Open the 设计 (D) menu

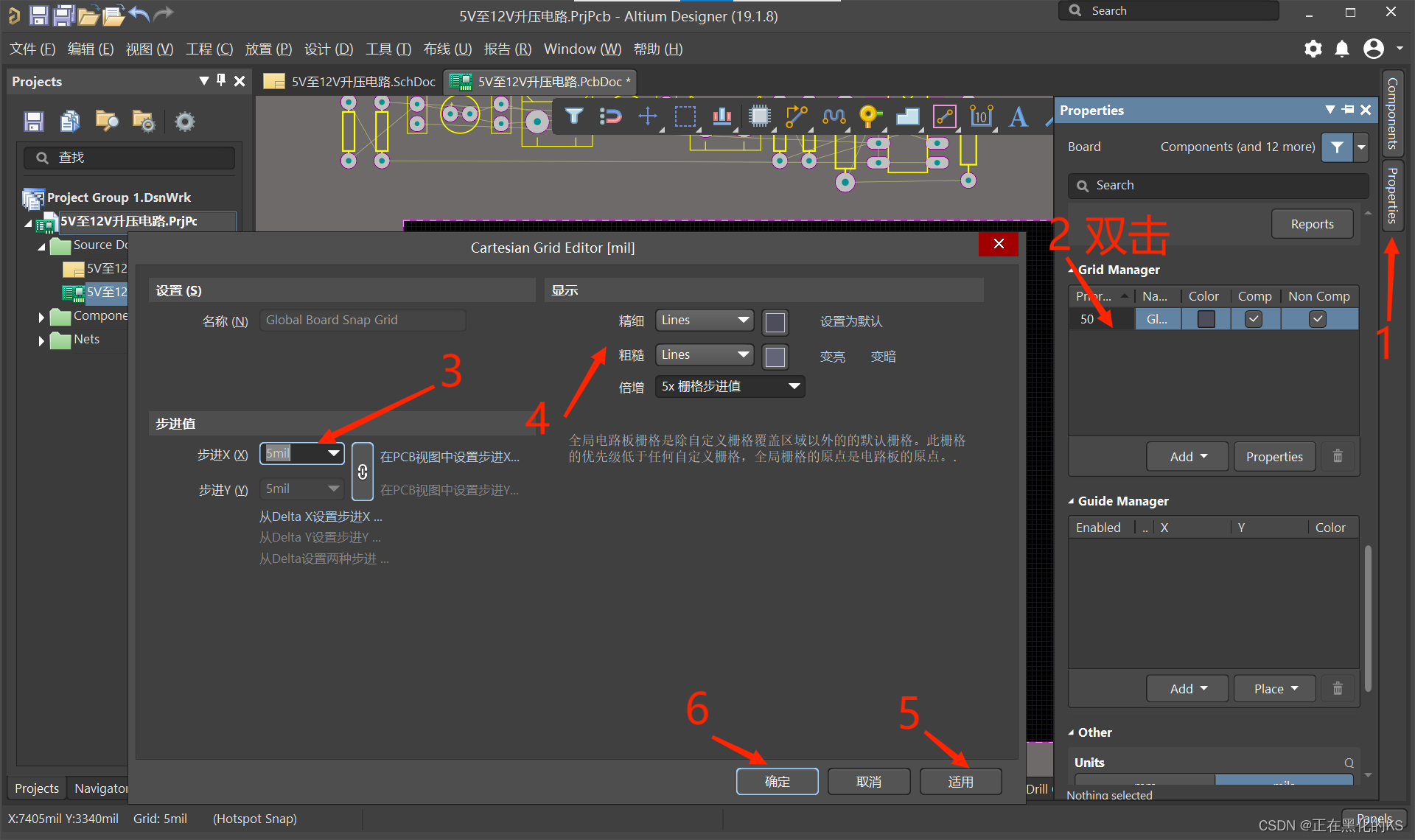point(329,49)
